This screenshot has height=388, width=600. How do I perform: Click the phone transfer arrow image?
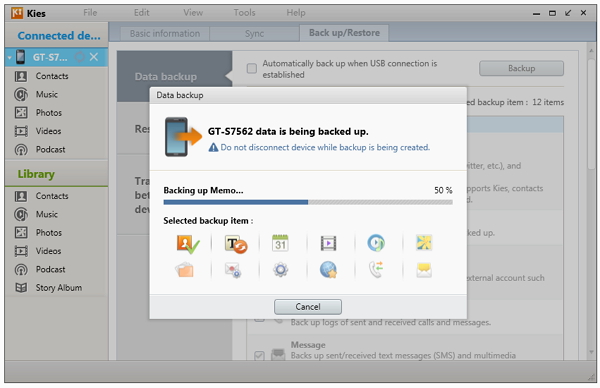(x=183, y=137)
